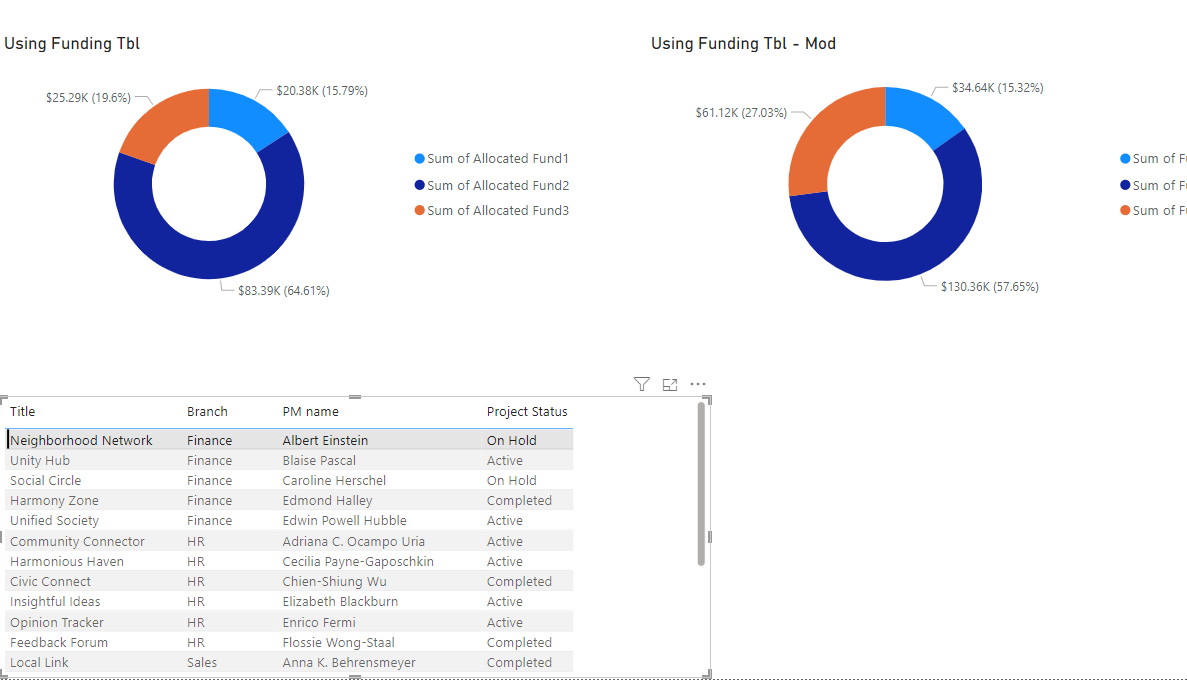Viewport: 1187px width, 680px height.
Task: Click PM name 'Cecilia Payne-Gaposchkin'
Action: (358, 561)
